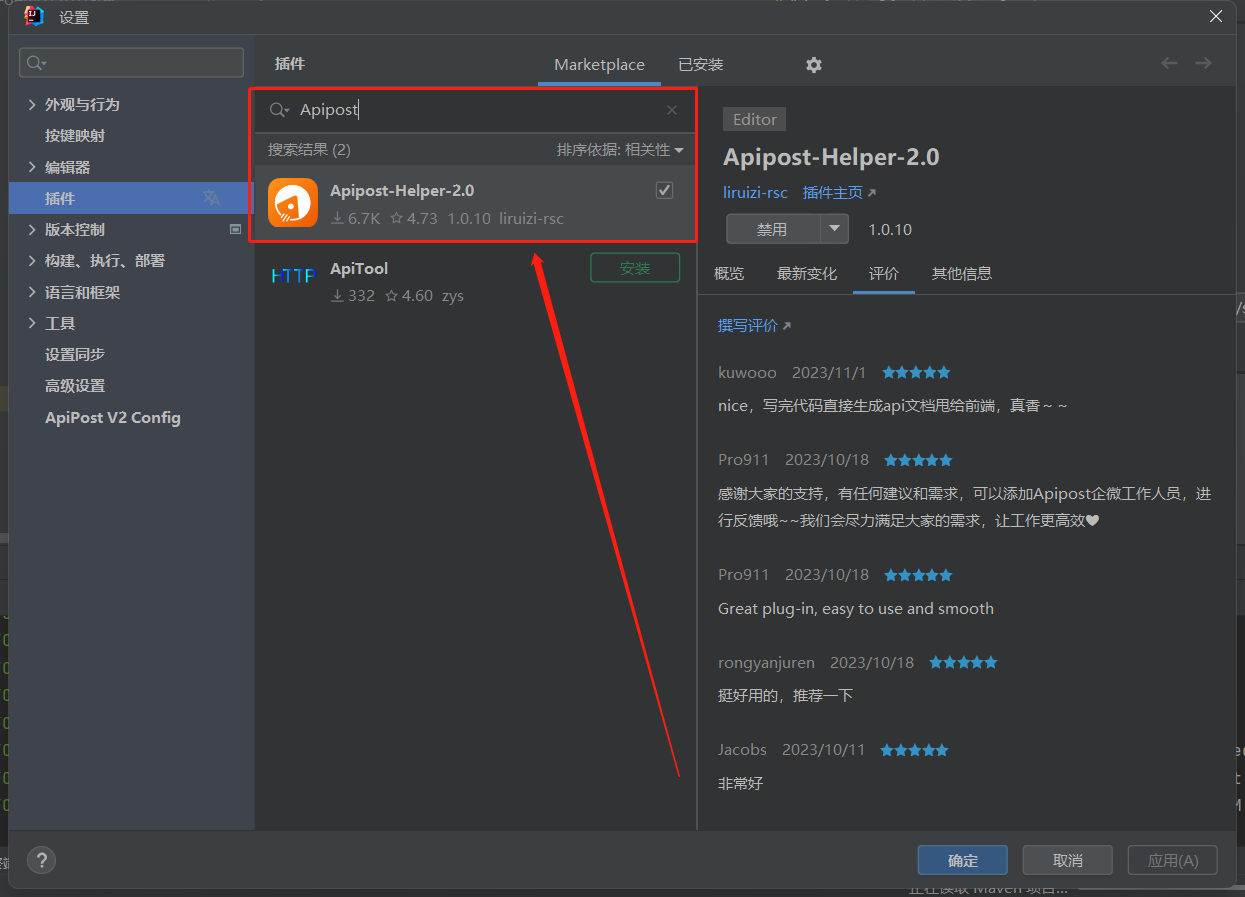Click kuwooo's five-star rating
Image resolution: width=1245 pixels, height=897 pixels.
[x=916, y=372]
